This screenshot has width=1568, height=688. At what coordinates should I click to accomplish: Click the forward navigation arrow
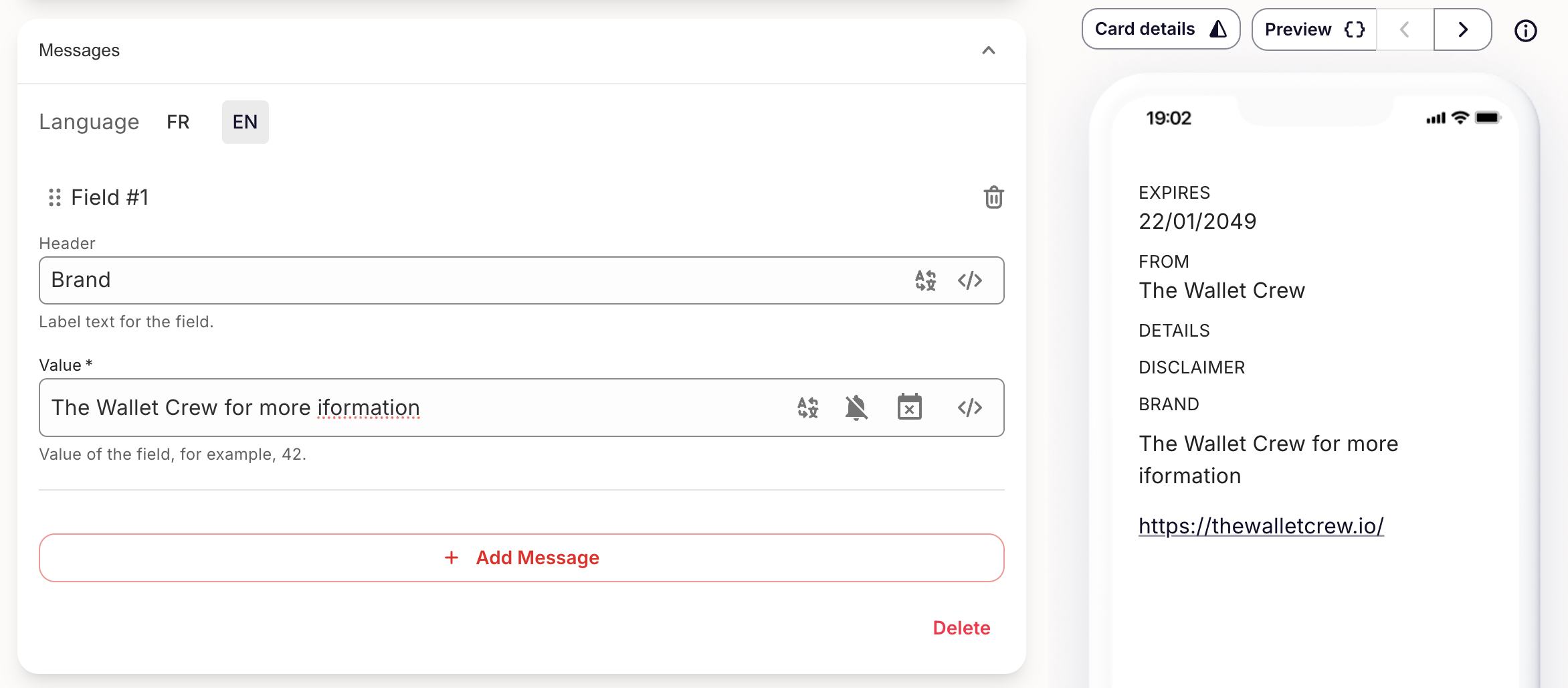[x=1462, y=29]
